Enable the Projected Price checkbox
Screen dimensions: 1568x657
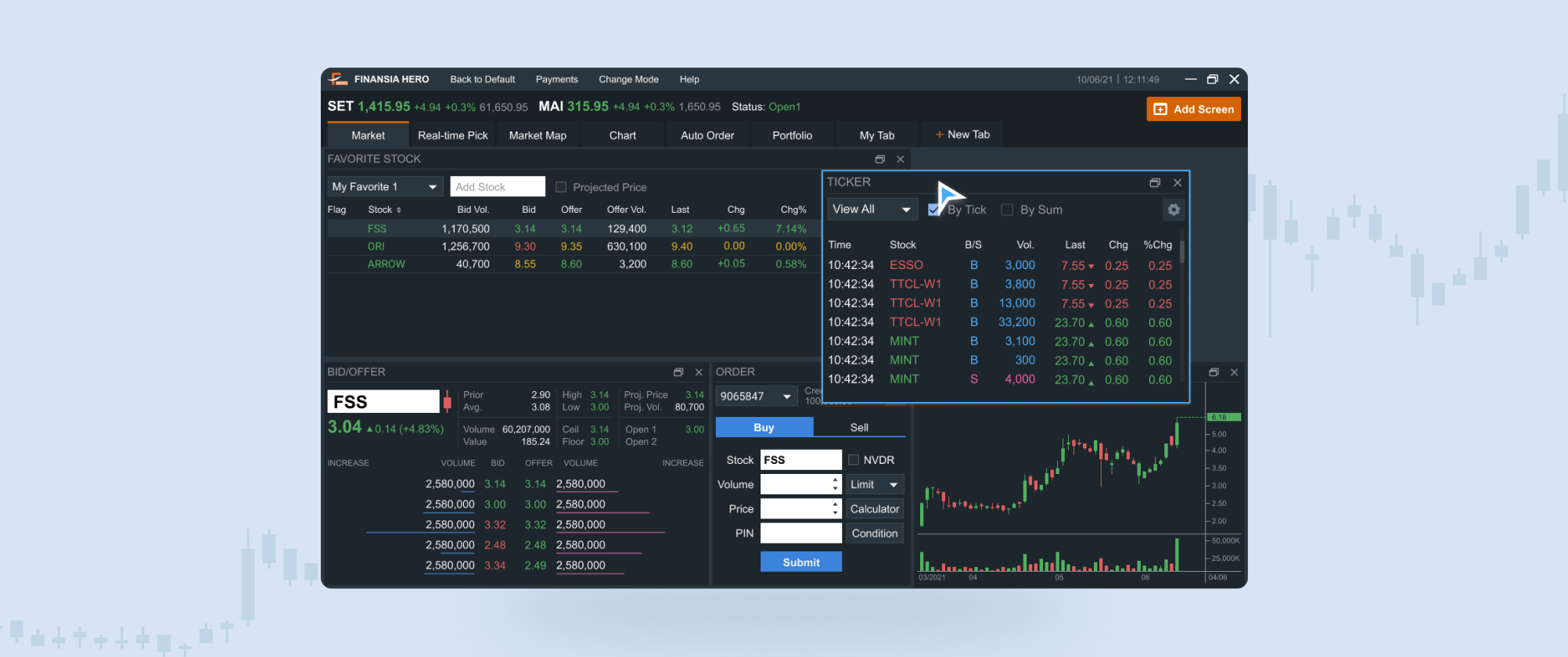click(x=560, y=187)
